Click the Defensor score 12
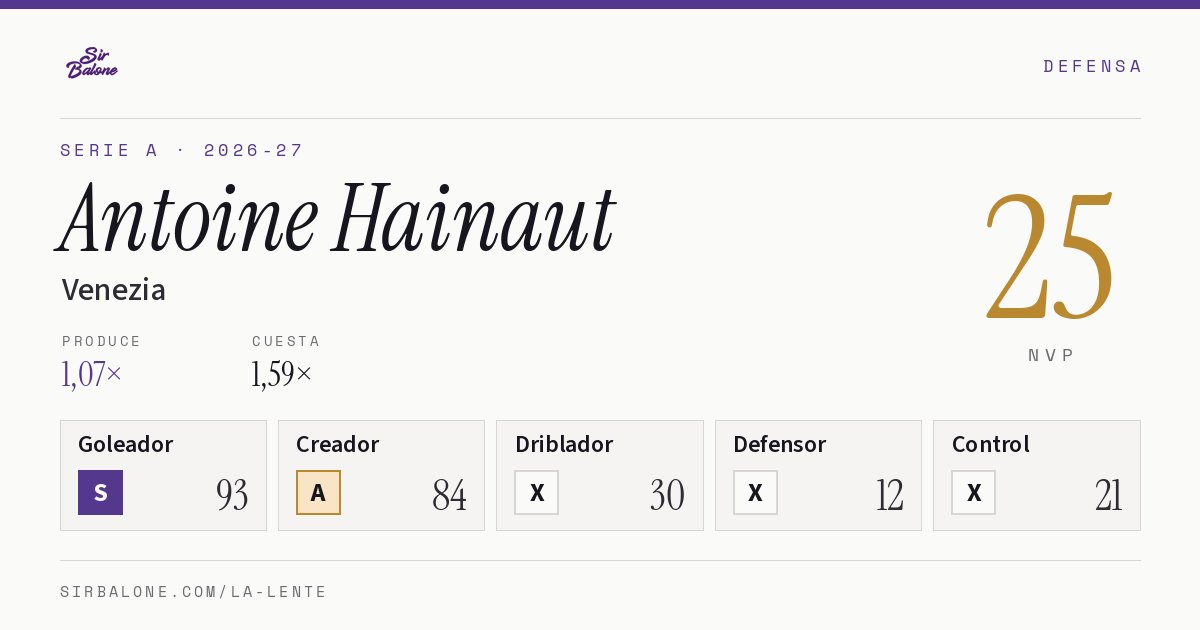The width and height of the screenshot is (1200, 630). tap(889, 495)
